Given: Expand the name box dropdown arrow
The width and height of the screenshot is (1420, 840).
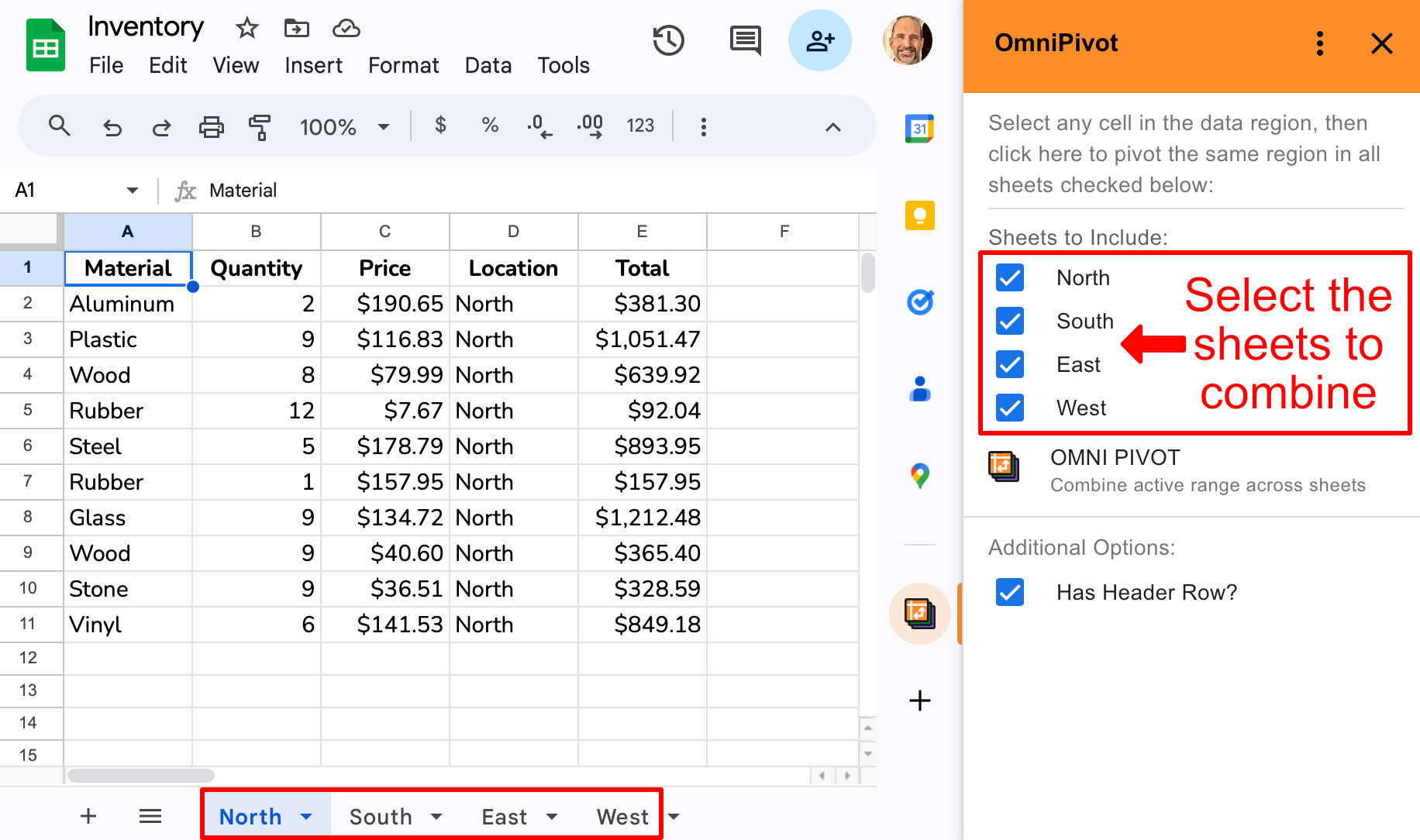Looking at the screenshot, I should [x=133, y=191].
